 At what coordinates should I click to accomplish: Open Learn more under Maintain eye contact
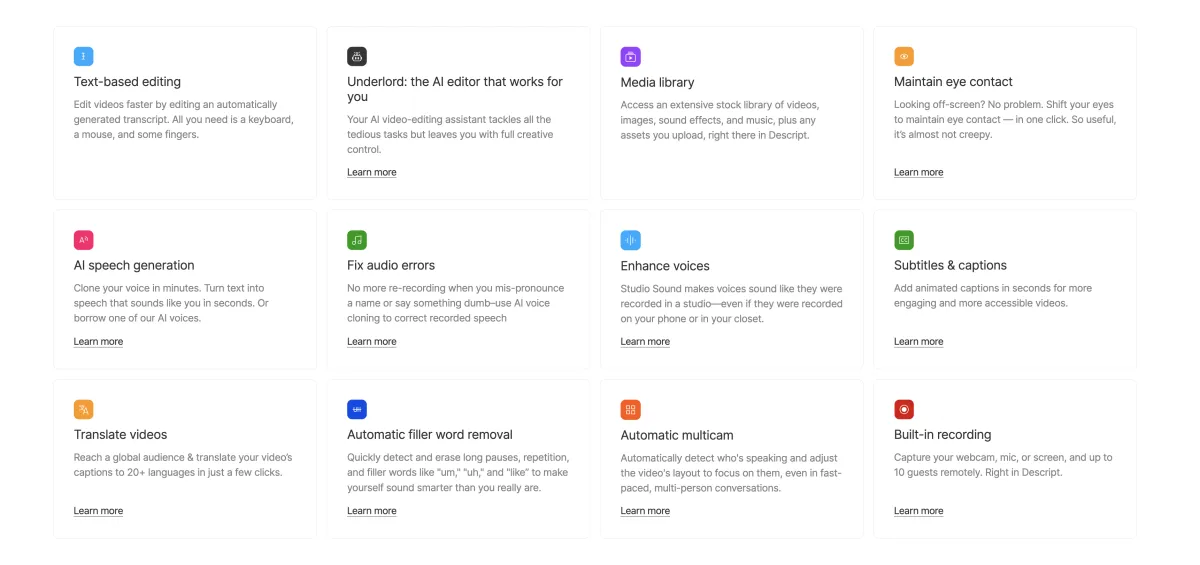(919, 172)
